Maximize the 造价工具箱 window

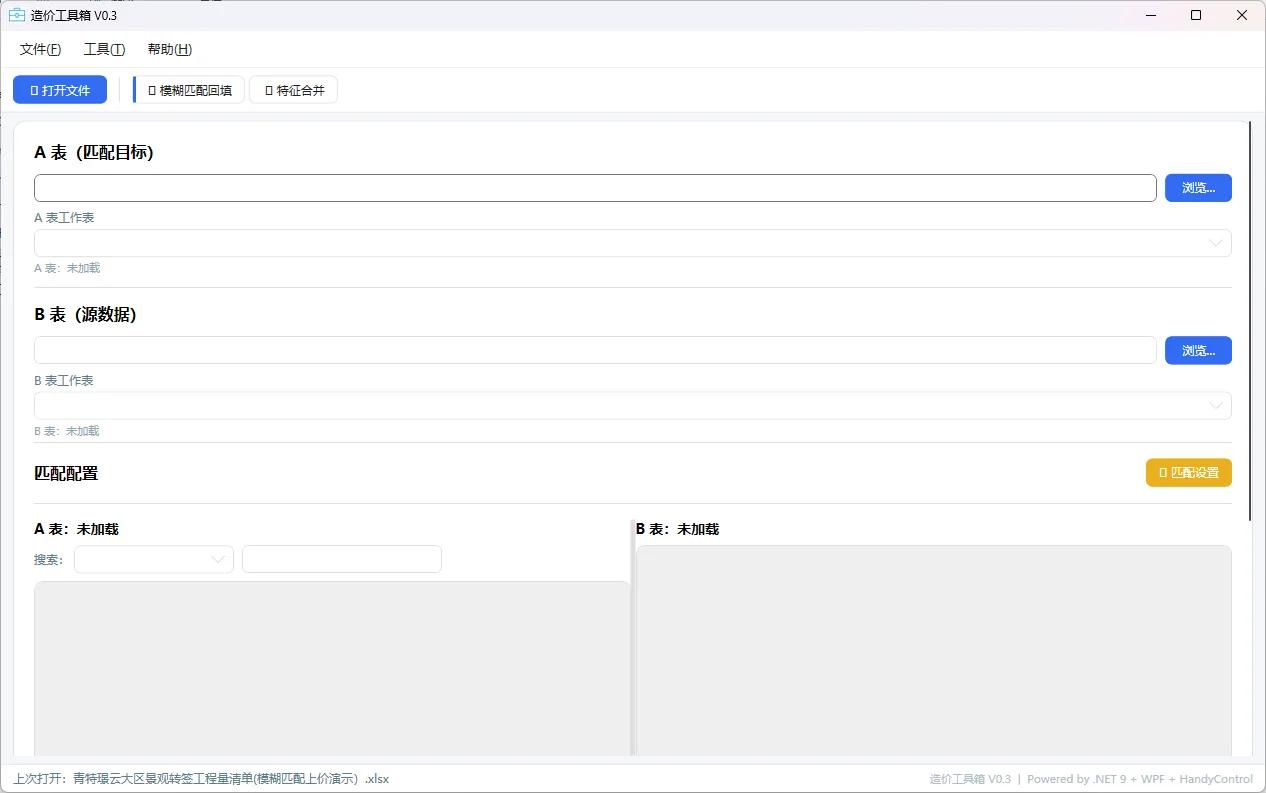(1196, 15)
